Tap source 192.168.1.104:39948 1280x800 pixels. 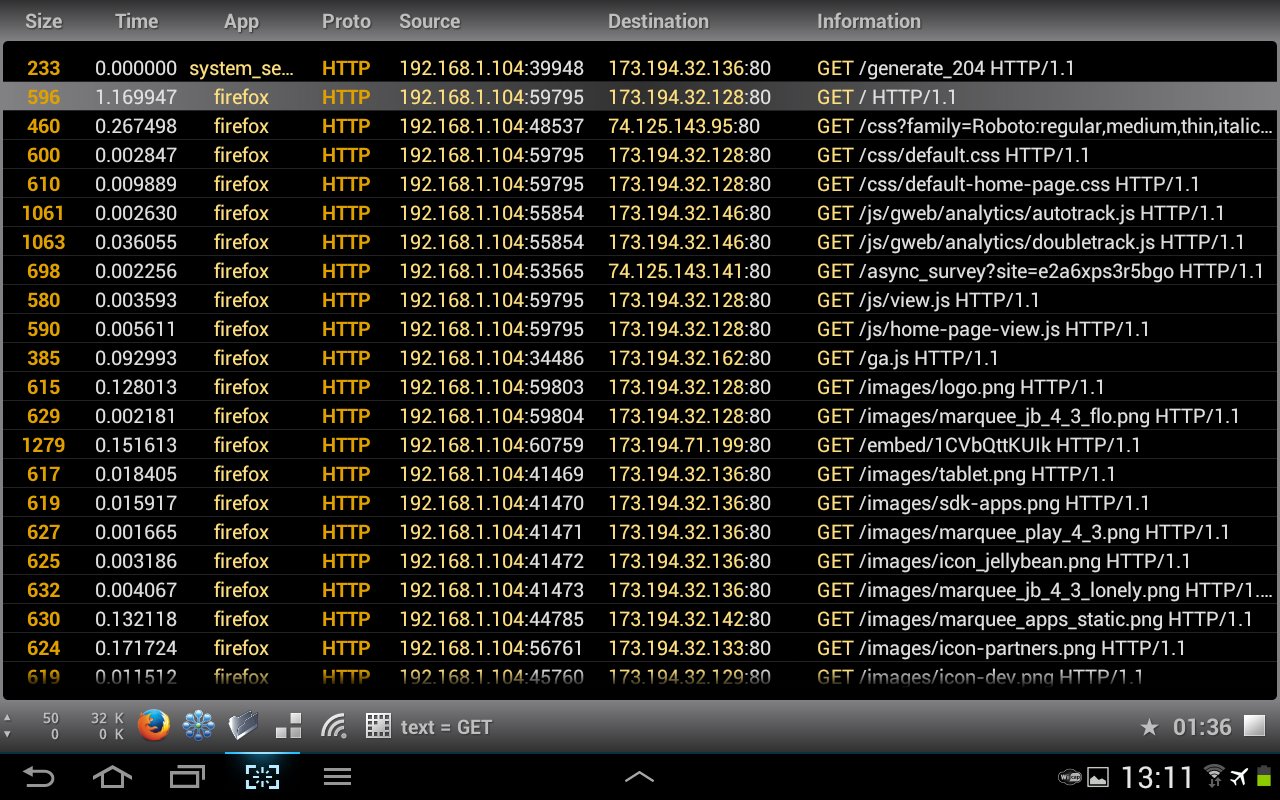click(x=491, y=68)
